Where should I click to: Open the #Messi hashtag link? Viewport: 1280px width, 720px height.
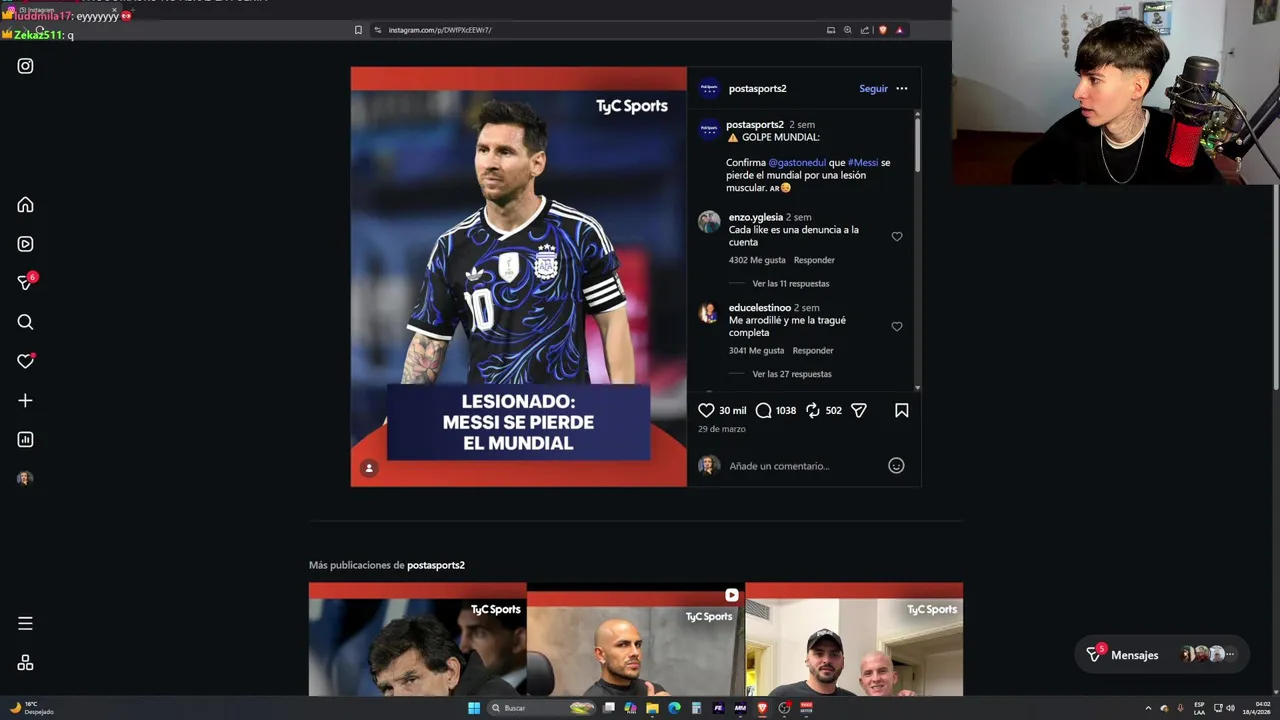pyautogui.click(x=862, y=162)
